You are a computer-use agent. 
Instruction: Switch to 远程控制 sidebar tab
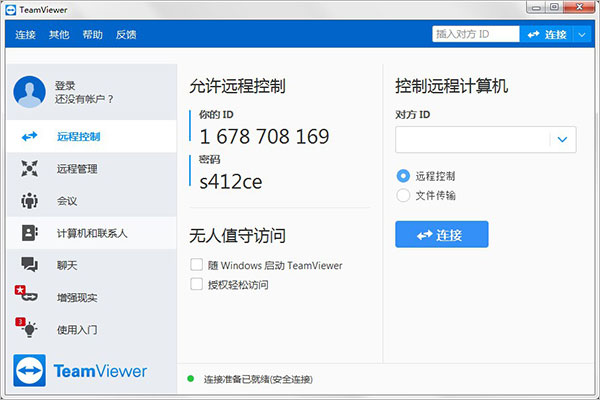(x=91, y=136)
